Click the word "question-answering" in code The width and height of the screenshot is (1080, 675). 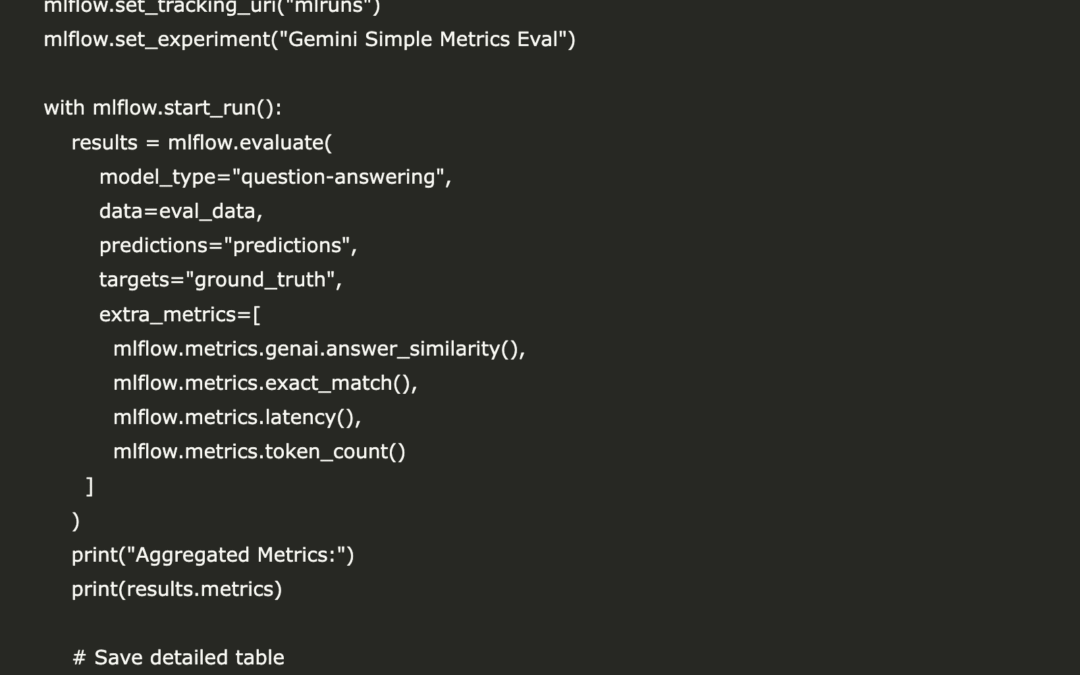tap(338, 177)
